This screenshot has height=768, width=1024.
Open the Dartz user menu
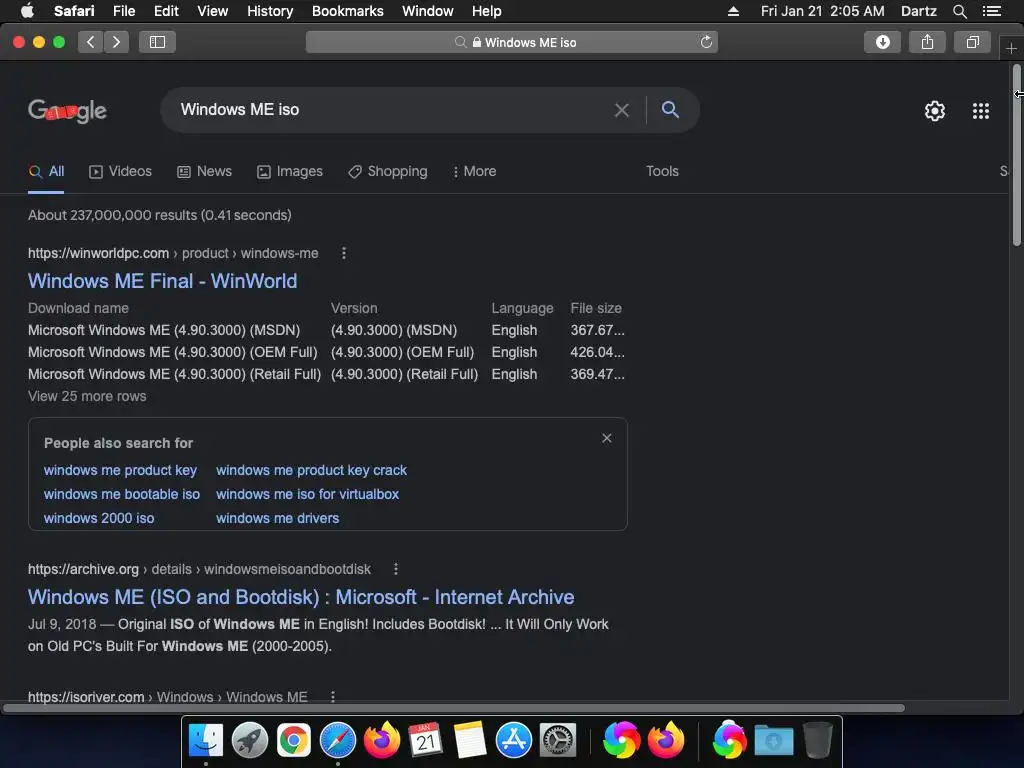(x=918, y=11)
